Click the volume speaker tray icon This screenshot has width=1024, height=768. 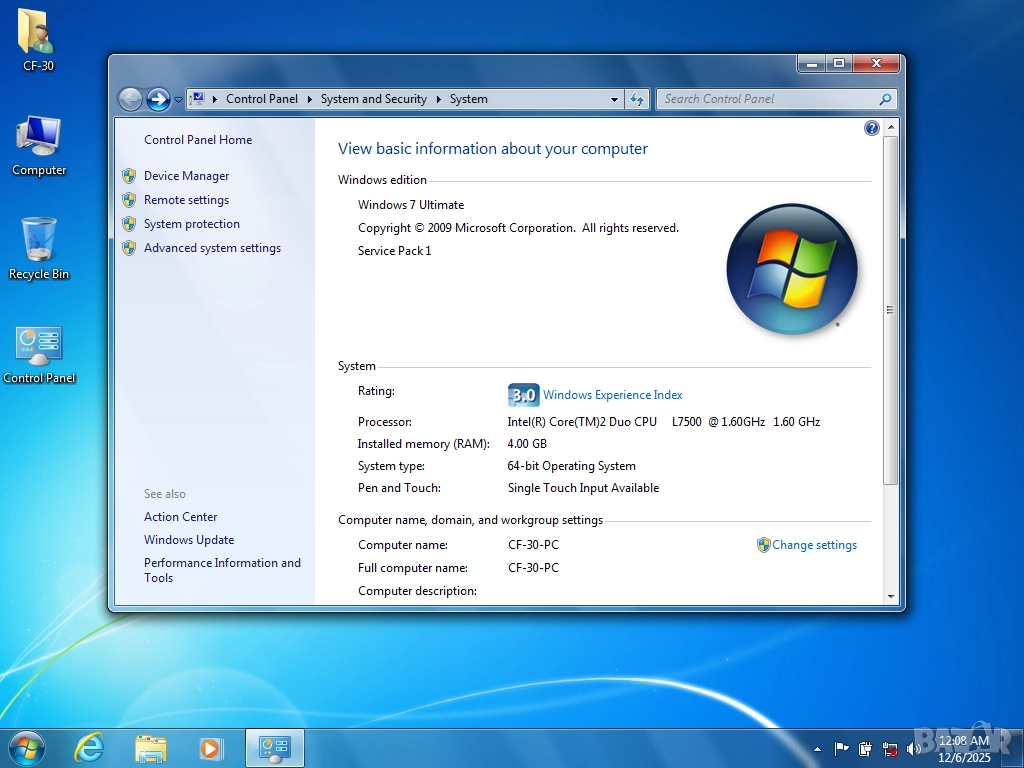click(x=913, y=748)
